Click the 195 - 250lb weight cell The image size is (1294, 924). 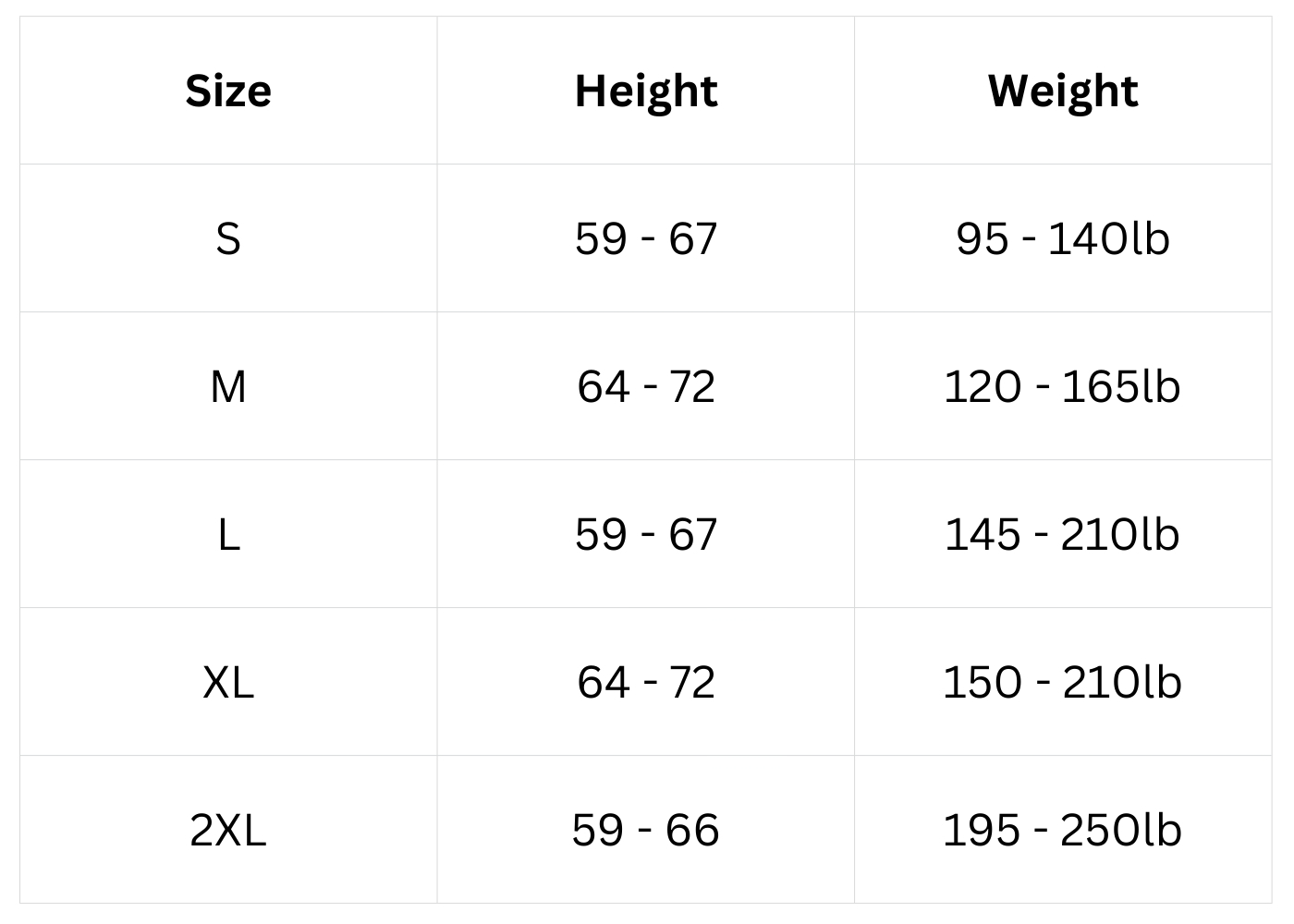click(1063, 830)
